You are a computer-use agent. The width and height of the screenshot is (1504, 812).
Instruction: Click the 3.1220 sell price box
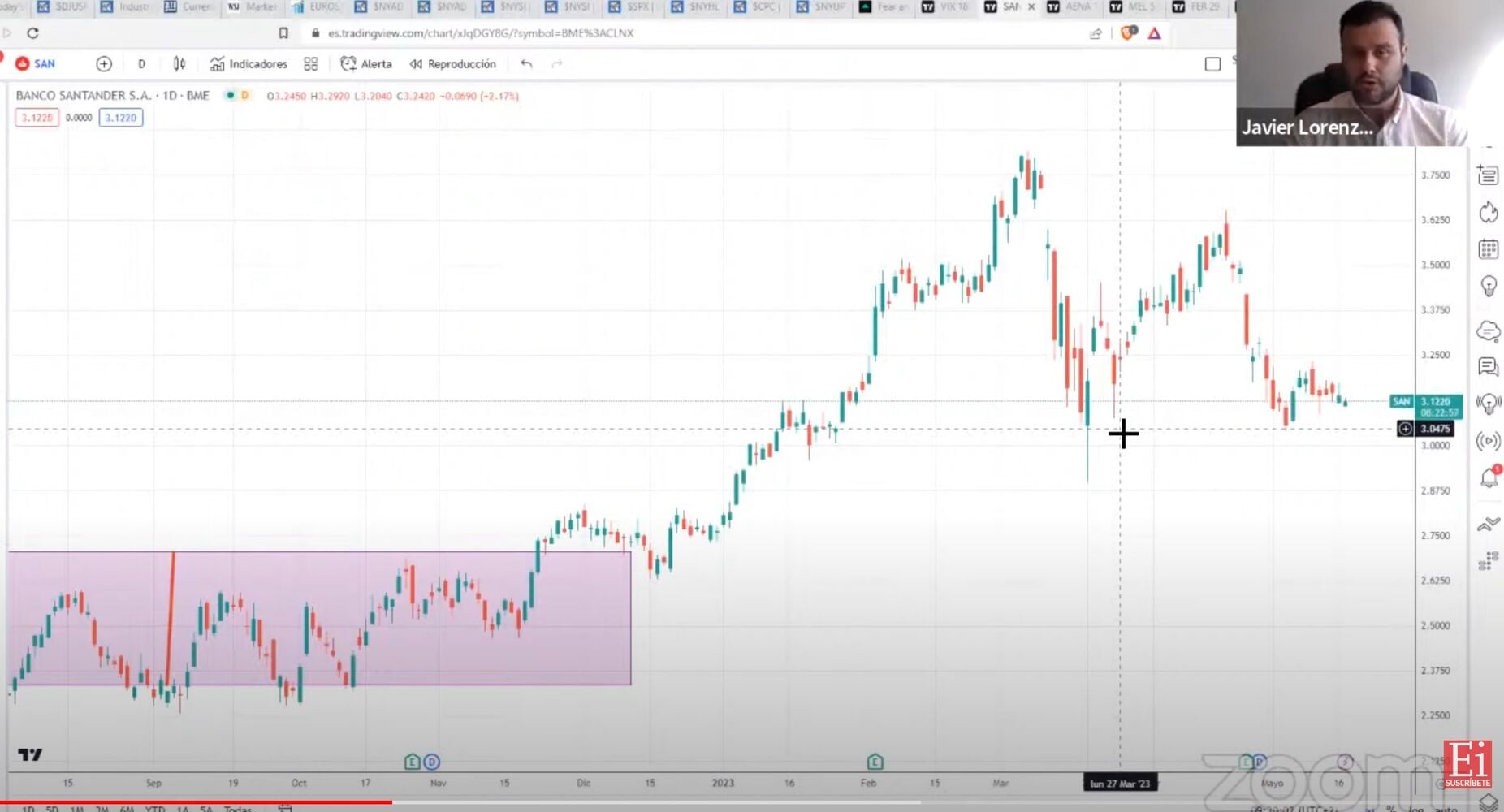(37, 118)
